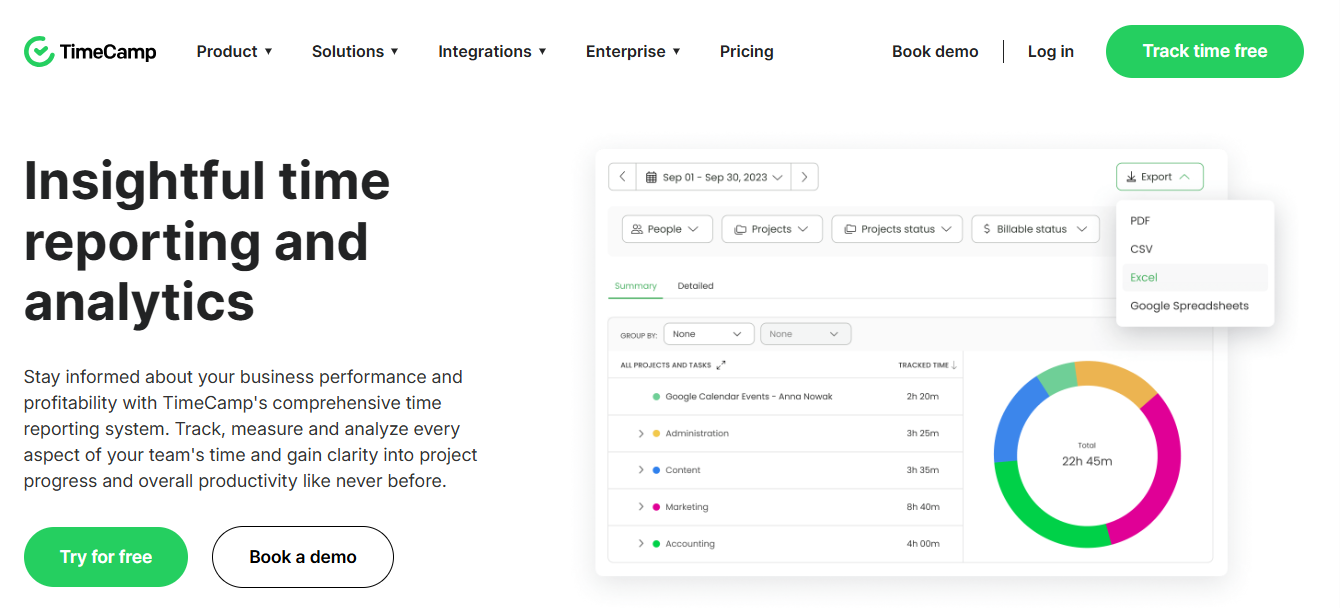Click the green dot beside Accounting

656,544
